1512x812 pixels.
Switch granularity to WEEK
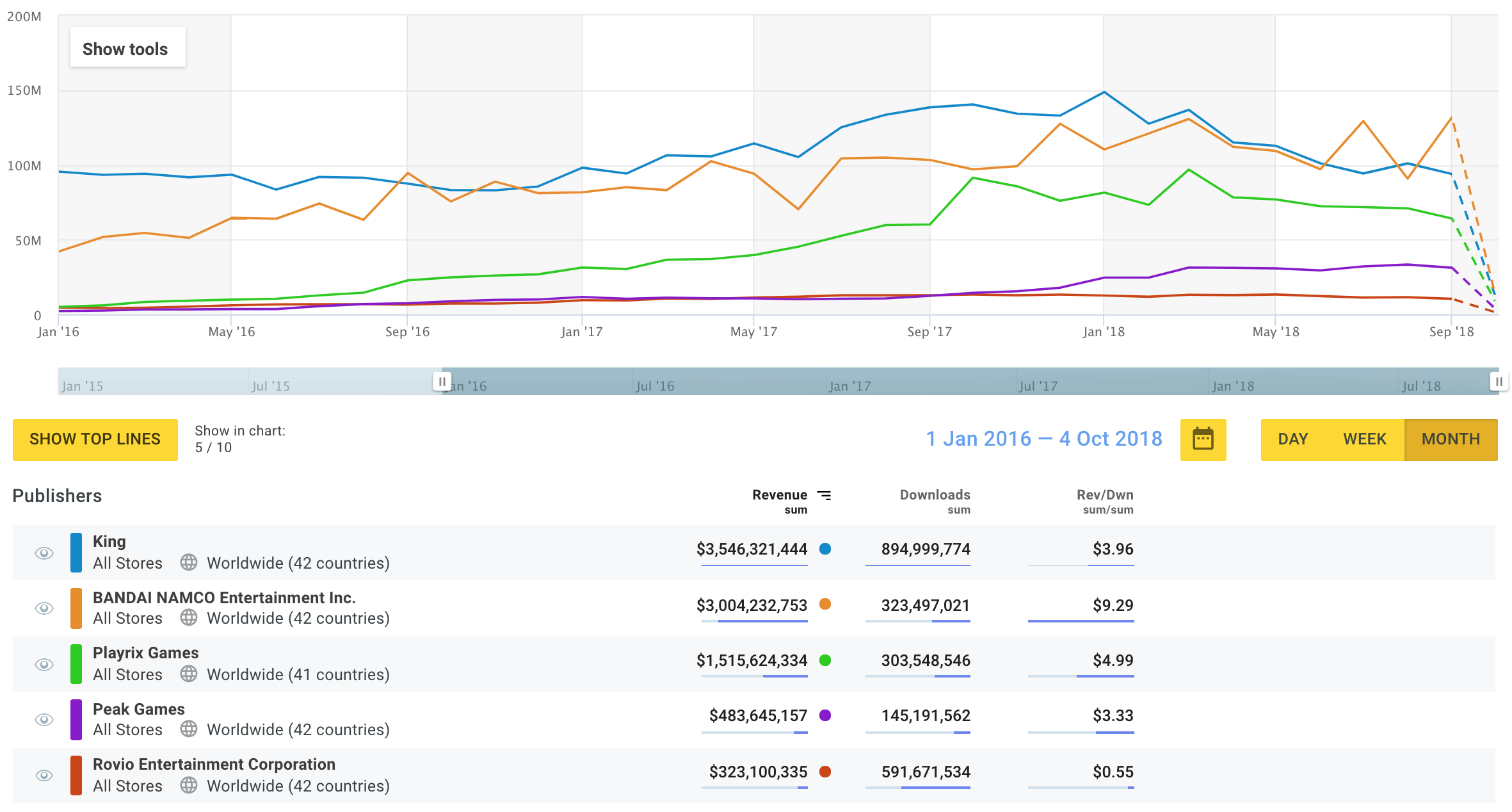[1364, 439]
